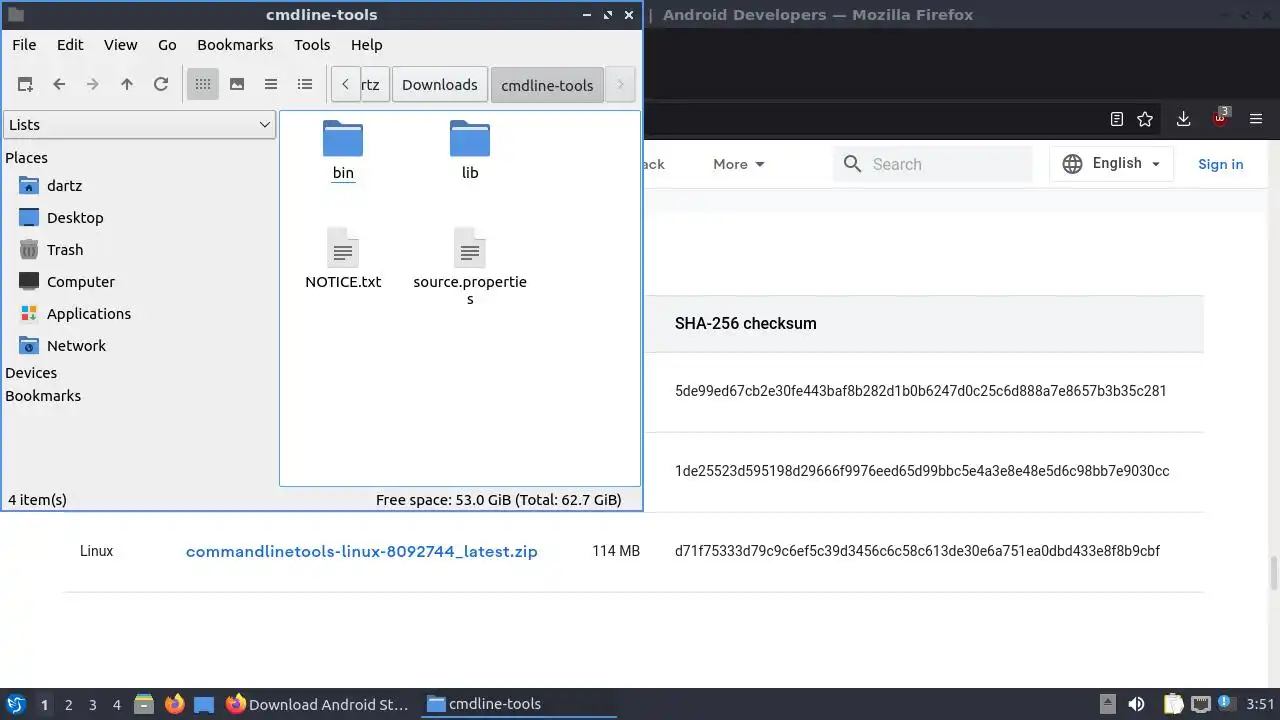Open Firefox downloads panel

(1183, 119)
